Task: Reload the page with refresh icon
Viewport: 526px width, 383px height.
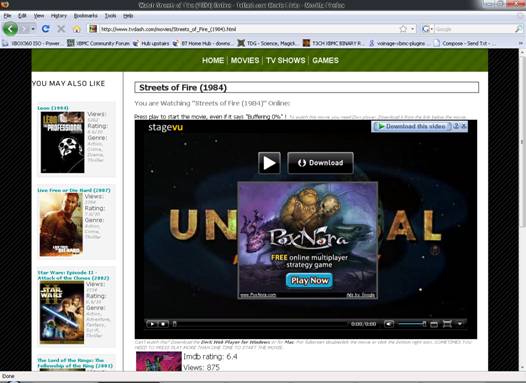Action: (x=46, y=29)
